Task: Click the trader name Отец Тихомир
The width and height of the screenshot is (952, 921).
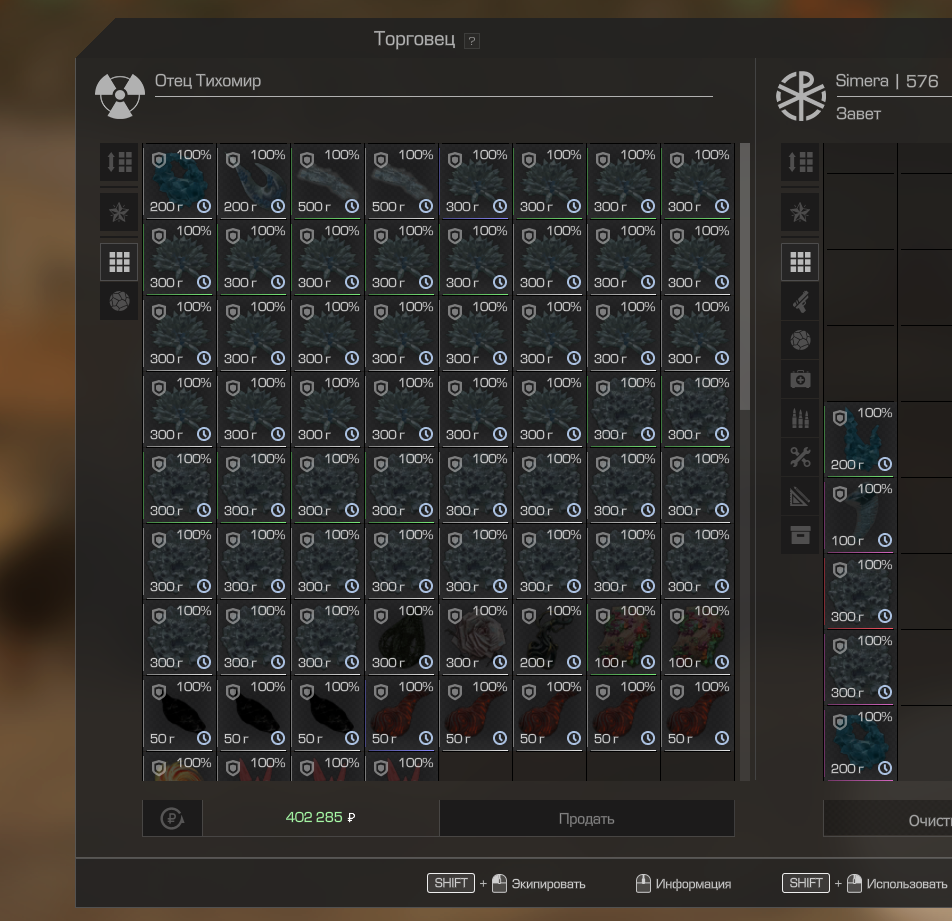Action: pos(208,81)
